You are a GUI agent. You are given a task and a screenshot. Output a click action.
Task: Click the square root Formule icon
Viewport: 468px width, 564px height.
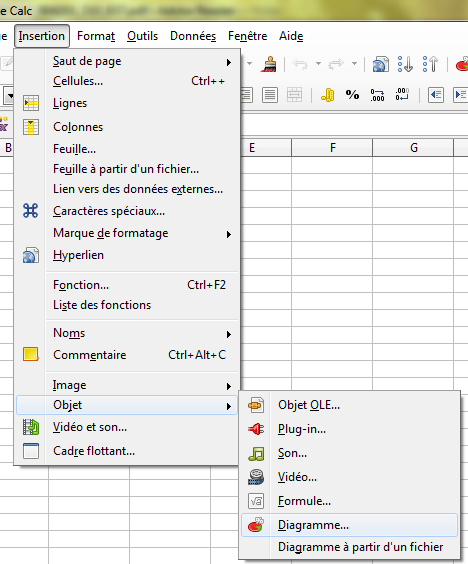coord(256,501)
